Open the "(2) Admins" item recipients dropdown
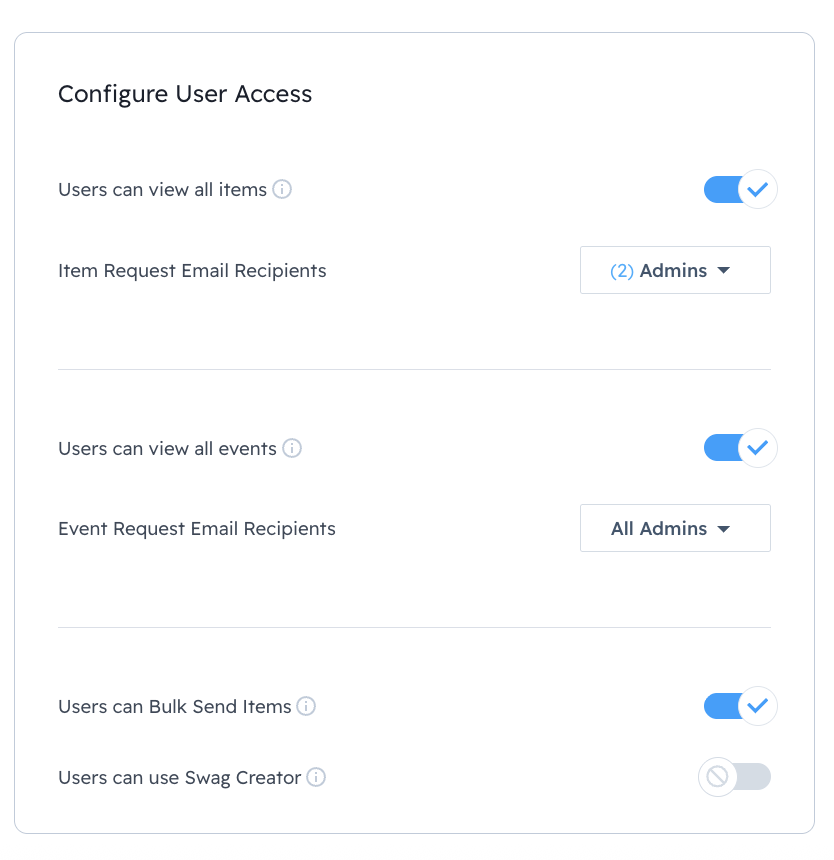This screenshot has height=860, width=834. pos(675,270)
